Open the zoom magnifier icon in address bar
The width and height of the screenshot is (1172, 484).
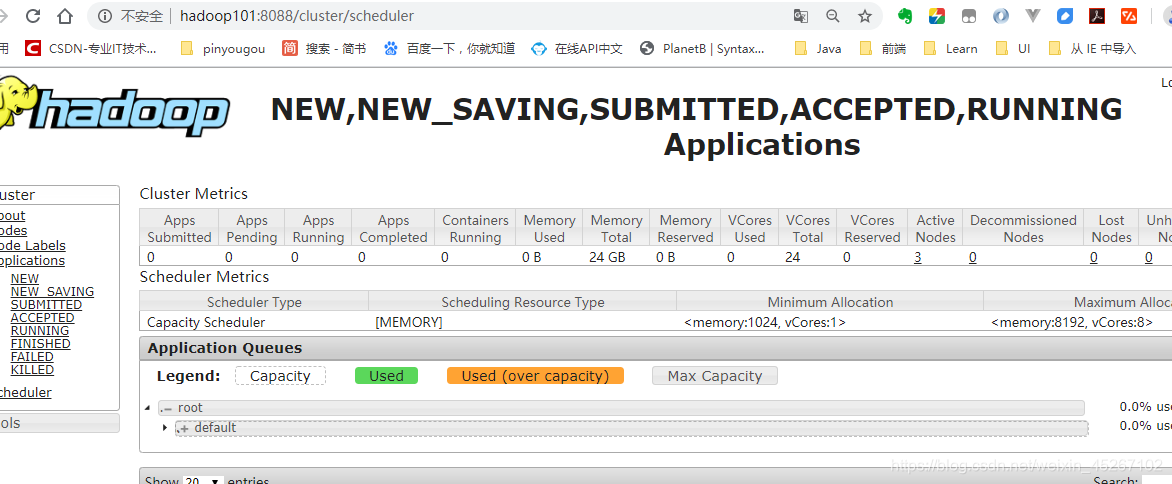(833, 16)
